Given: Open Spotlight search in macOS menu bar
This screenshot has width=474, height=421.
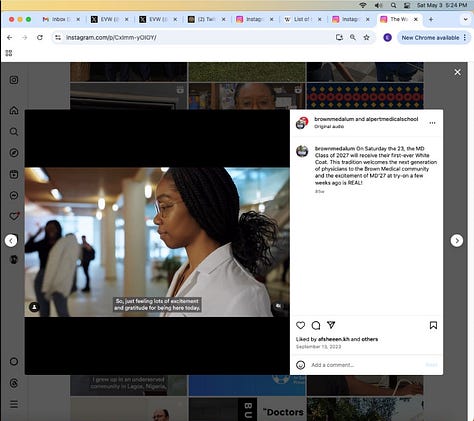Looking at the screenshot, I should click(x=393, y=5).
